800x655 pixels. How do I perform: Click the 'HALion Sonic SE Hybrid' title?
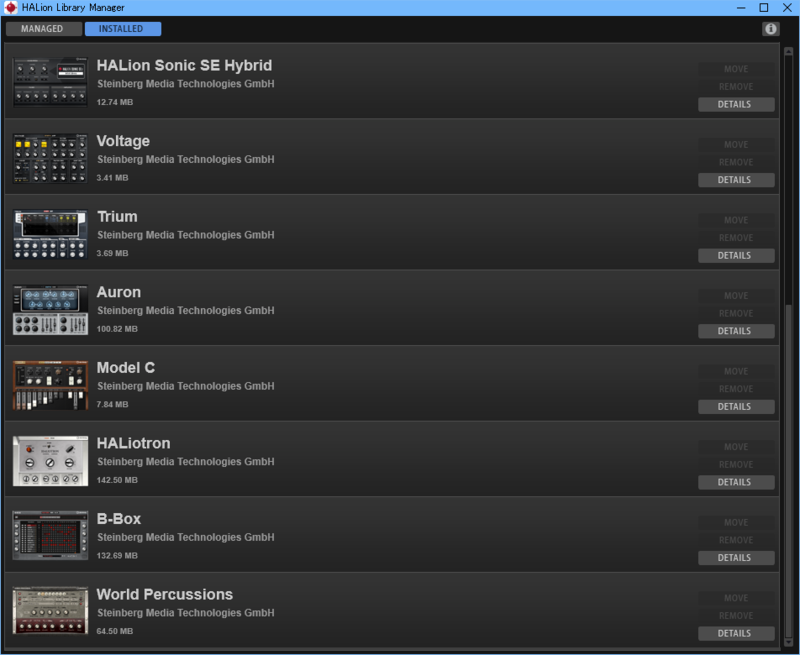point(184,65)
